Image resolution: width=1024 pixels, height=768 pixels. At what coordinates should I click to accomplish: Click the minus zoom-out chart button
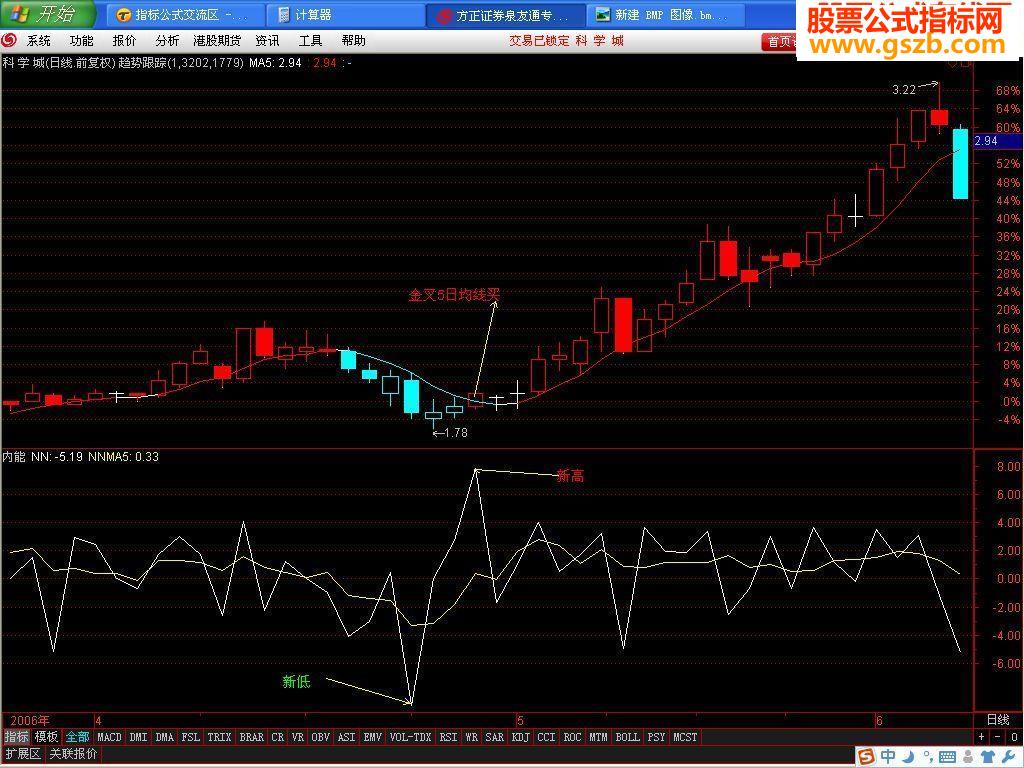point(997,737)
